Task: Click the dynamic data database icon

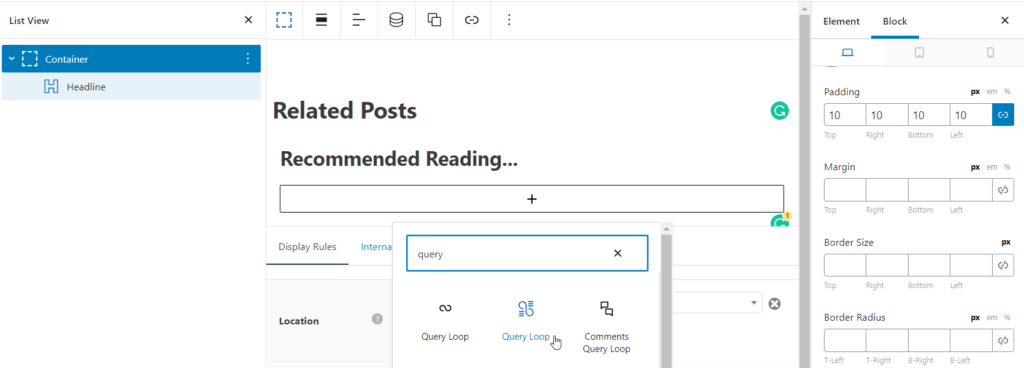Action: (396, 20)
